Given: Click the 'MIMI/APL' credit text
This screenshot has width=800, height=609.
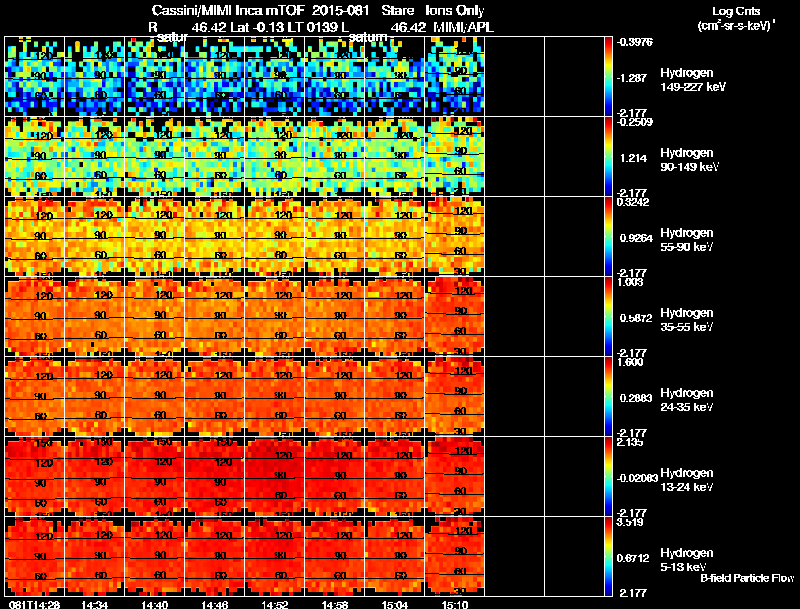Looking at the screenshot, I should [x=464, y=28].
